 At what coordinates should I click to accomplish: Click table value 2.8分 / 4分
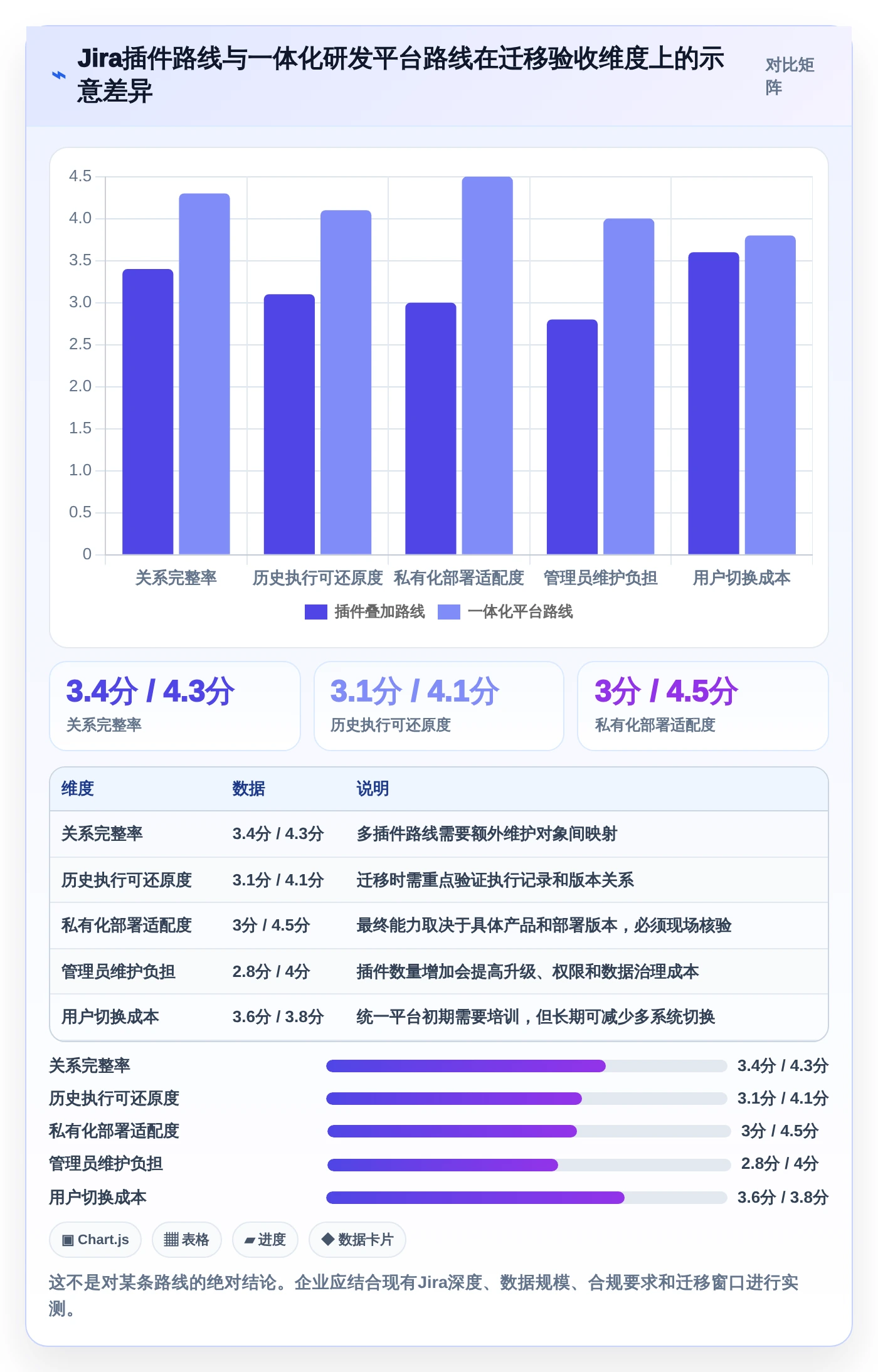click(x=272, y=972)
